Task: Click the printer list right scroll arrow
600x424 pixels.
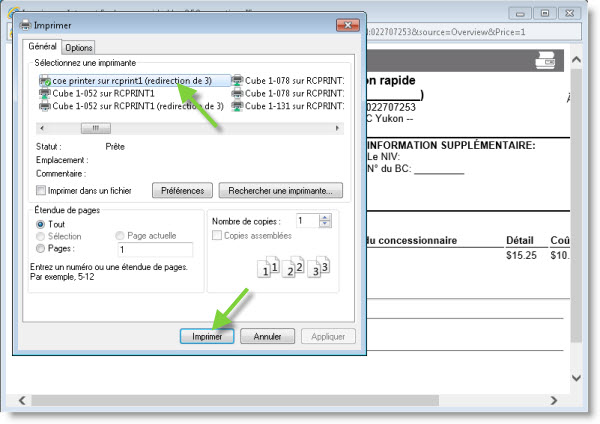Action: coord(337,128)
